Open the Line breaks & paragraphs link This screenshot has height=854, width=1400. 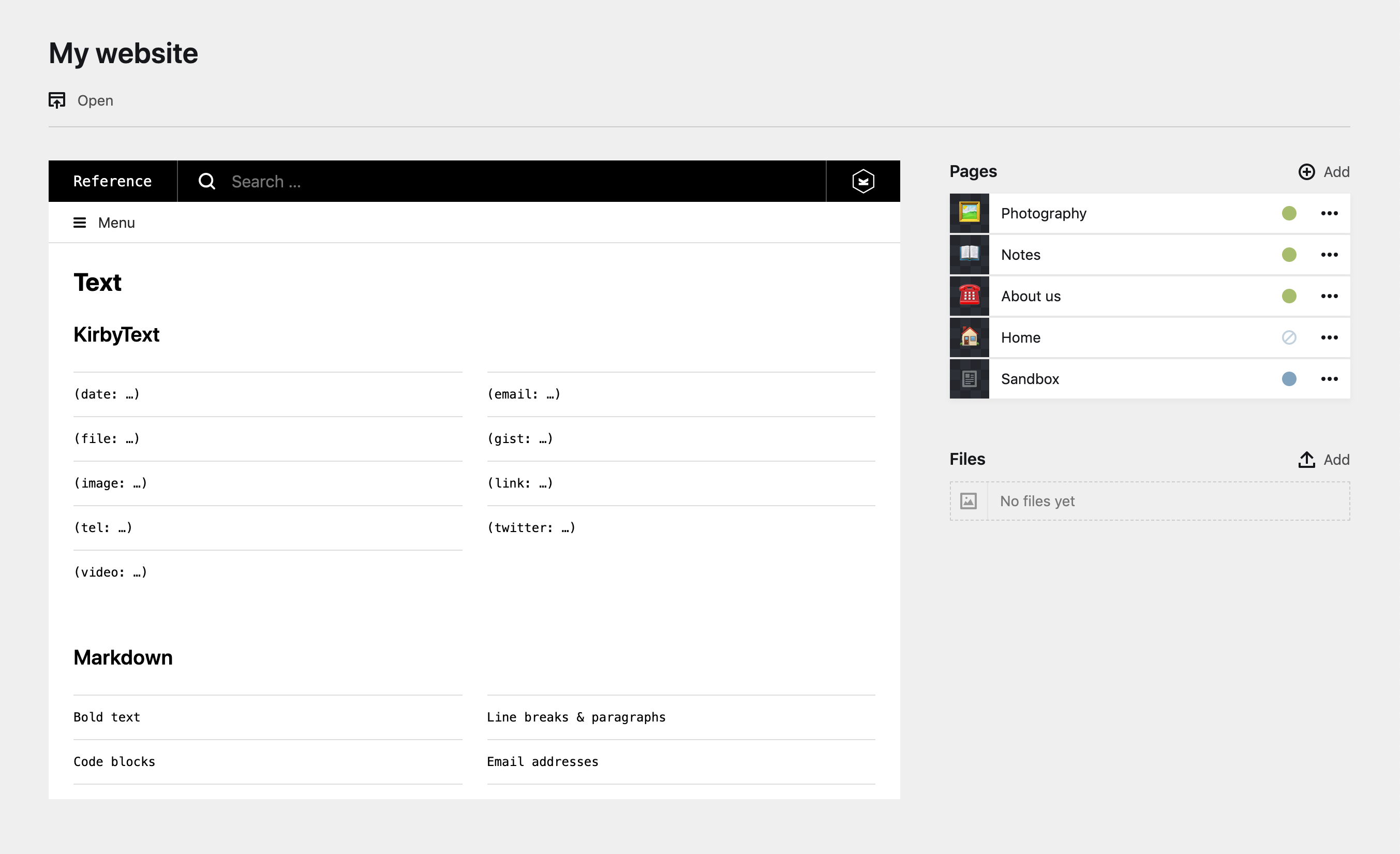point(575,717)
